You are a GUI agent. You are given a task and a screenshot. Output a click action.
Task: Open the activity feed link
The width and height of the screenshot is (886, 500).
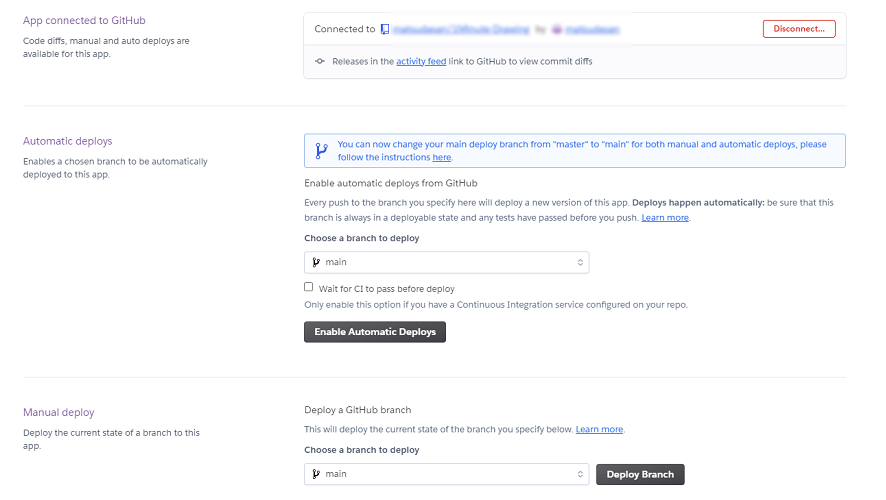pyautogui.click(x=421, y=62)
